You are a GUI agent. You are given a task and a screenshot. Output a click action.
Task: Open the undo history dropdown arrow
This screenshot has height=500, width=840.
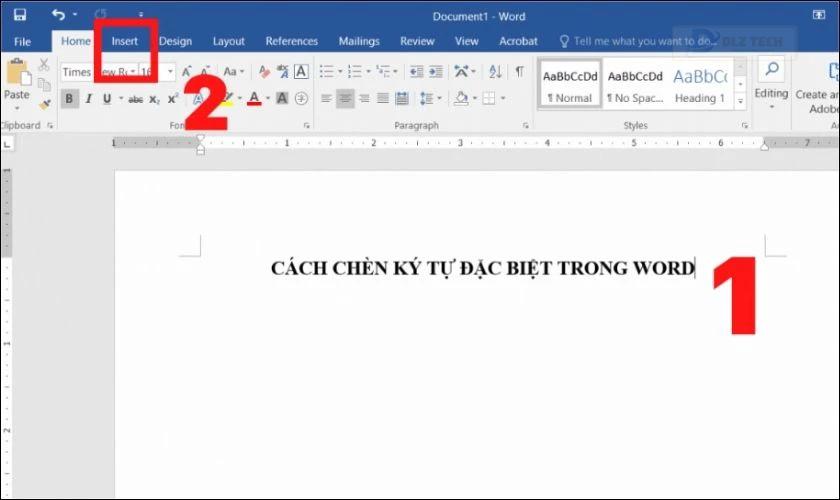[75, 14]
